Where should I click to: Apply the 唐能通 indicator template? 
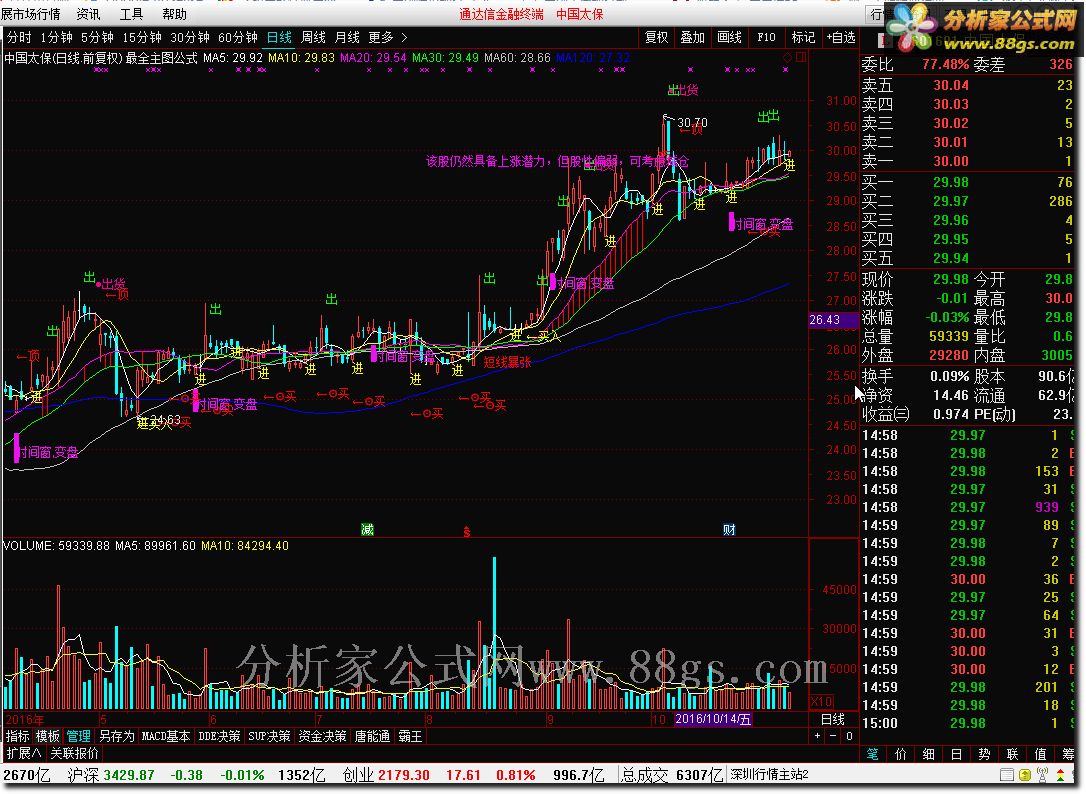pos(372,736)
